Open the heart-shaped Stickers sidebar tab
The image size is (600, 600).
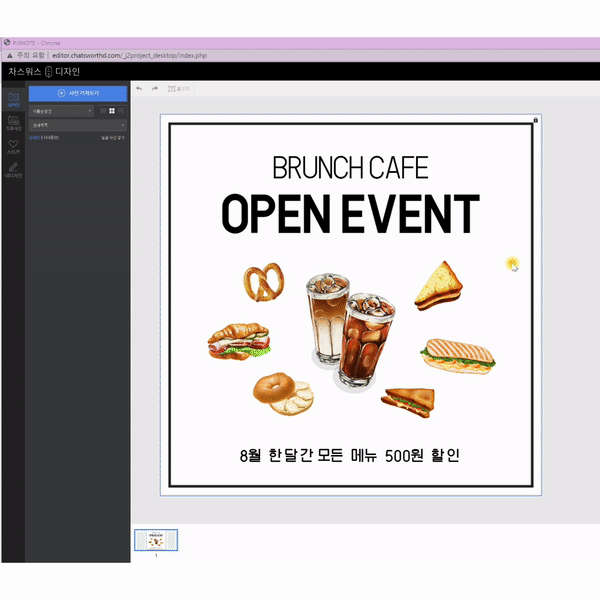click(x=13, y=147)
